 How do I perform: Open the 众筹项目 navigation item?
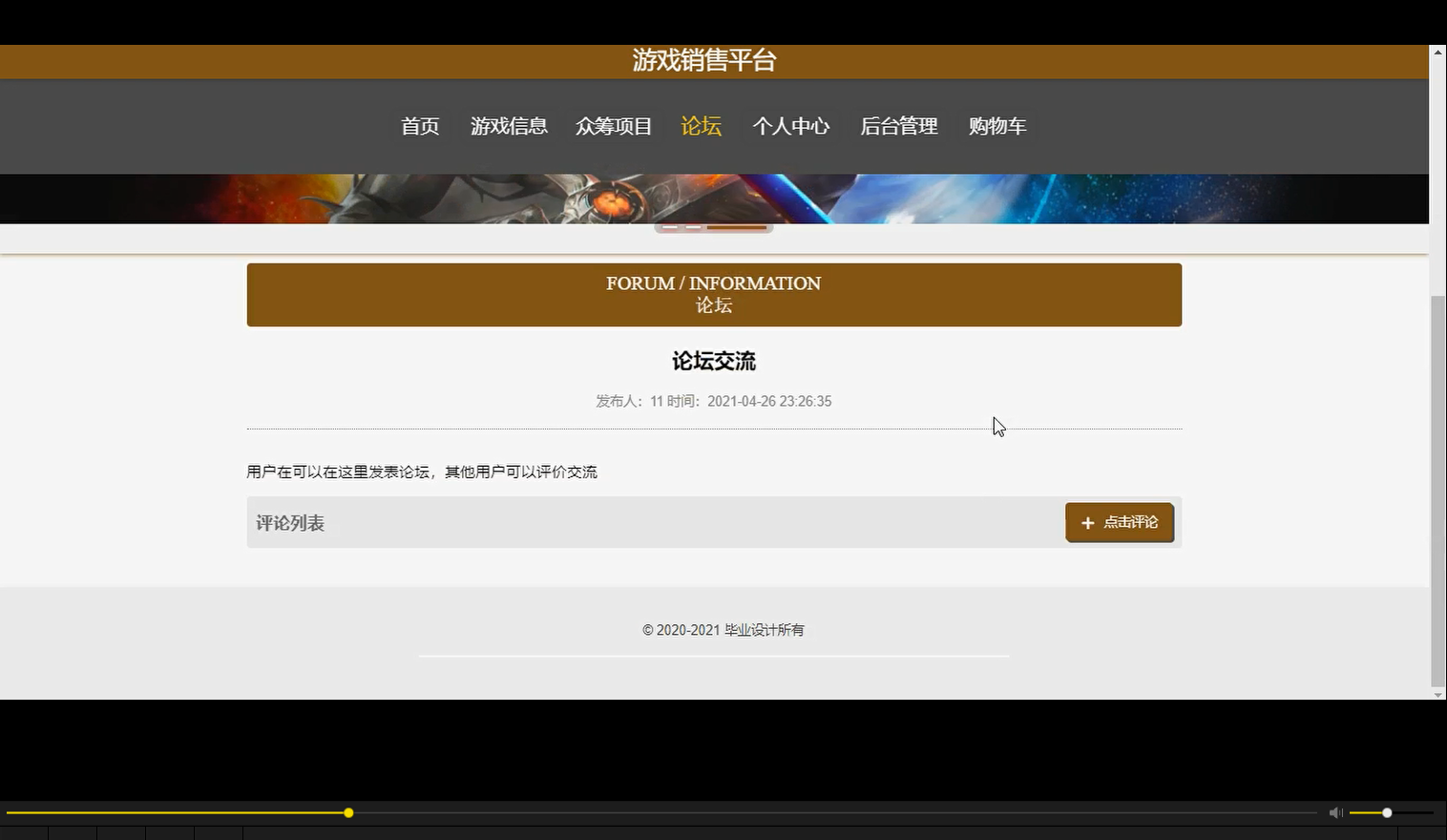pos(613,126)
